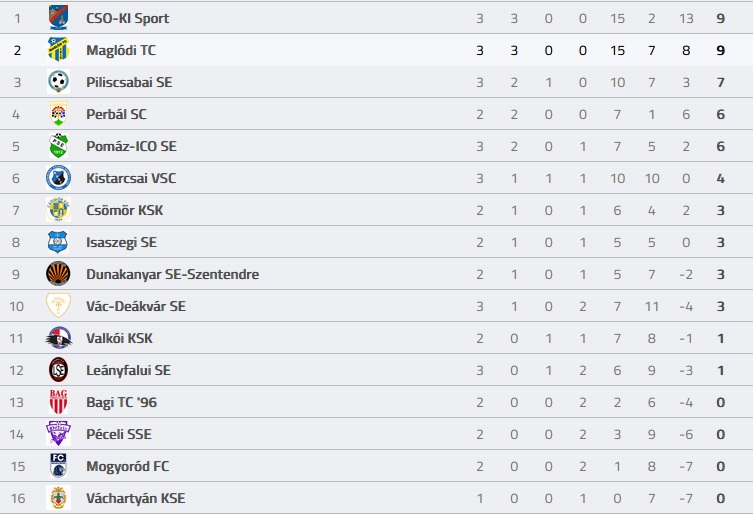Click CSO-KI Sport's 9 points value
The width and height of the screenshot is (753, 514).
point(720,18)
